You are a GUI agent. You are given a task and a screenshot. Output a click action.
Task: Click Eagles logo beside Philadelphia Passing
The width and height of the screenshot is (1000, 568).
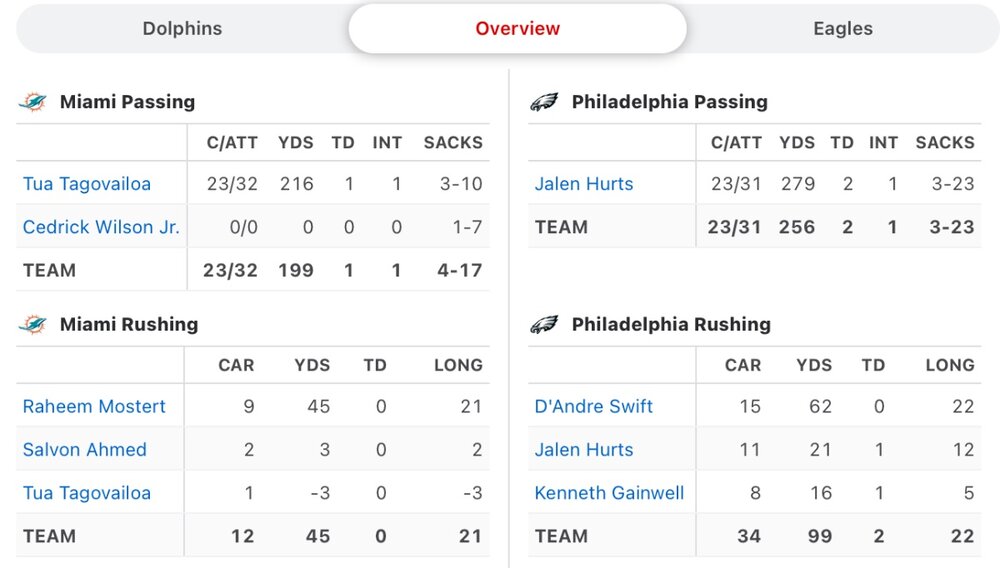pos(544,102)
